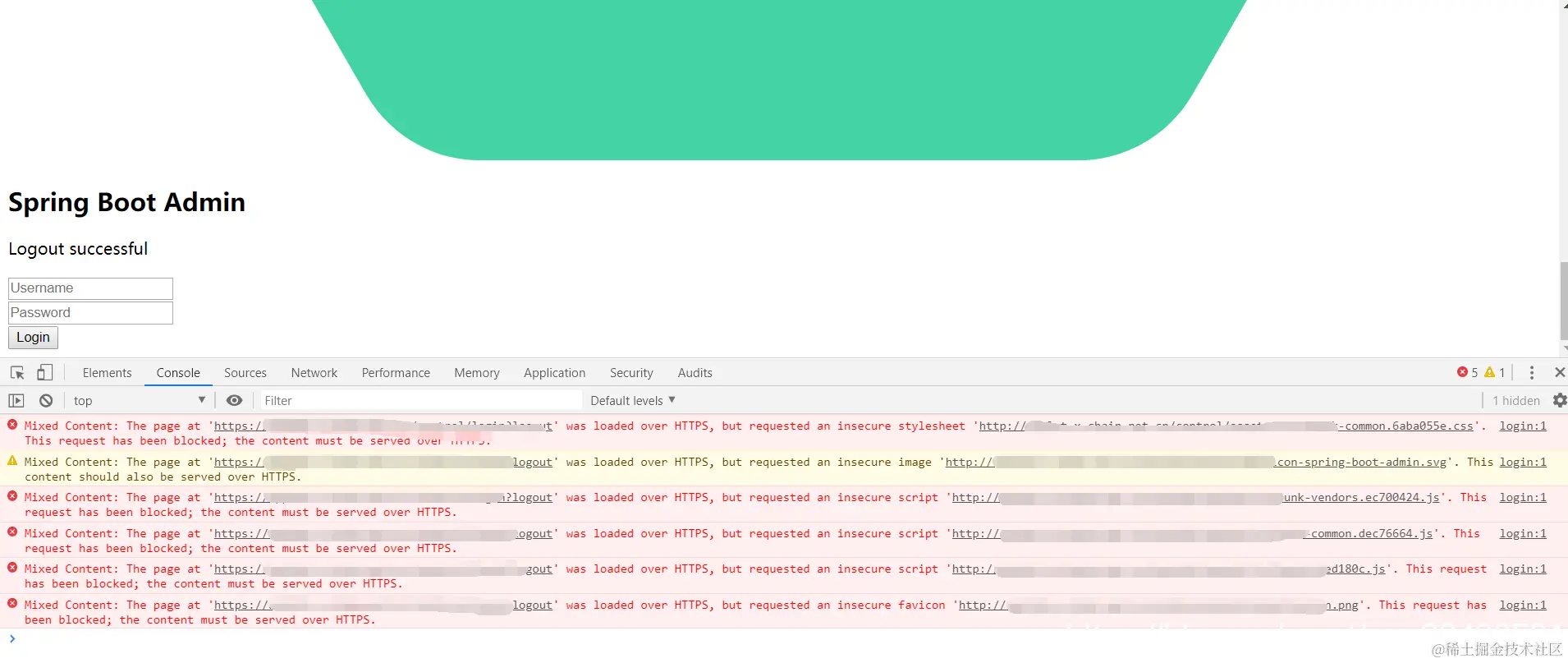Open login:1 link of unk-vendors.ec700424.js error
This screenshot has width=1568, height=663.
click(1523, 497)
